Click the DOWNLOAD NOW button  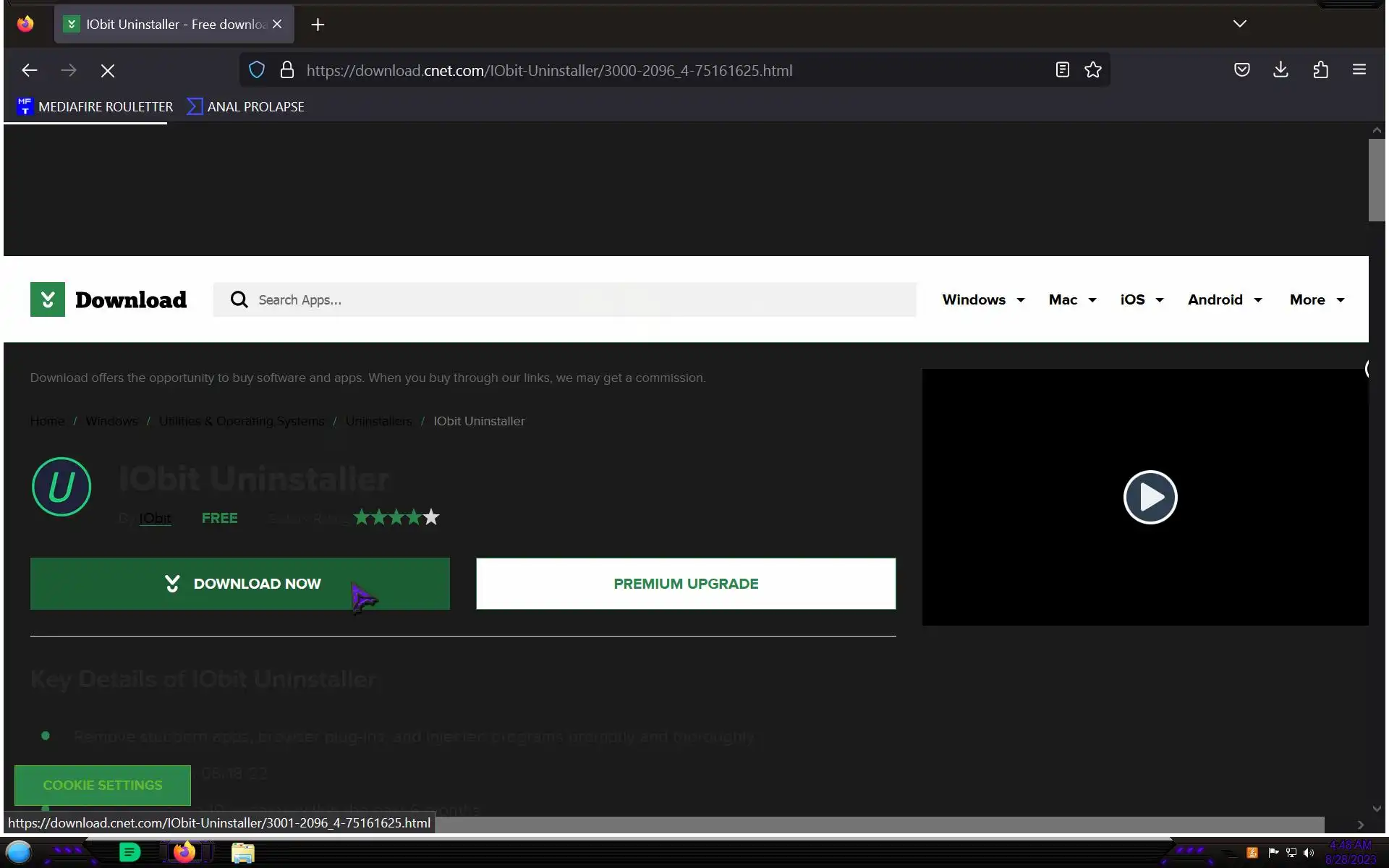(x=239, y=584)
